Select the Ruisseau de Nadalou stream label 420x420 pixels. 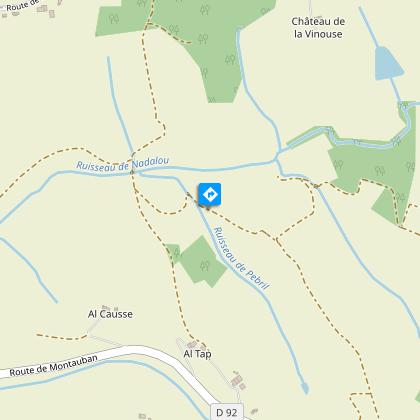tap(123, 164)
